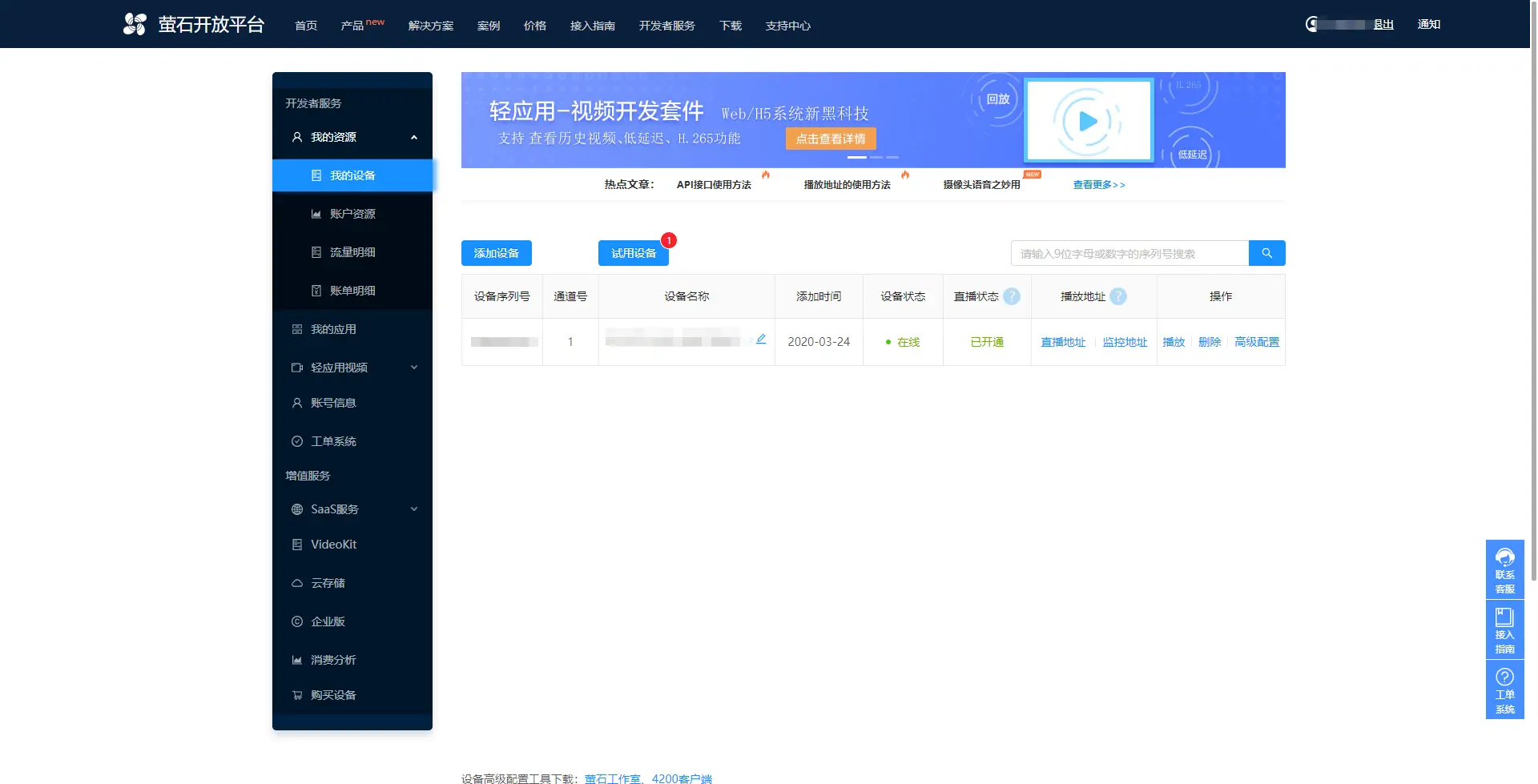The width and height of the screenshot is (1538, 784).
Task: Open 我的应用 in the sidebar
Action: pyautogui.click(x=352, y=329)
